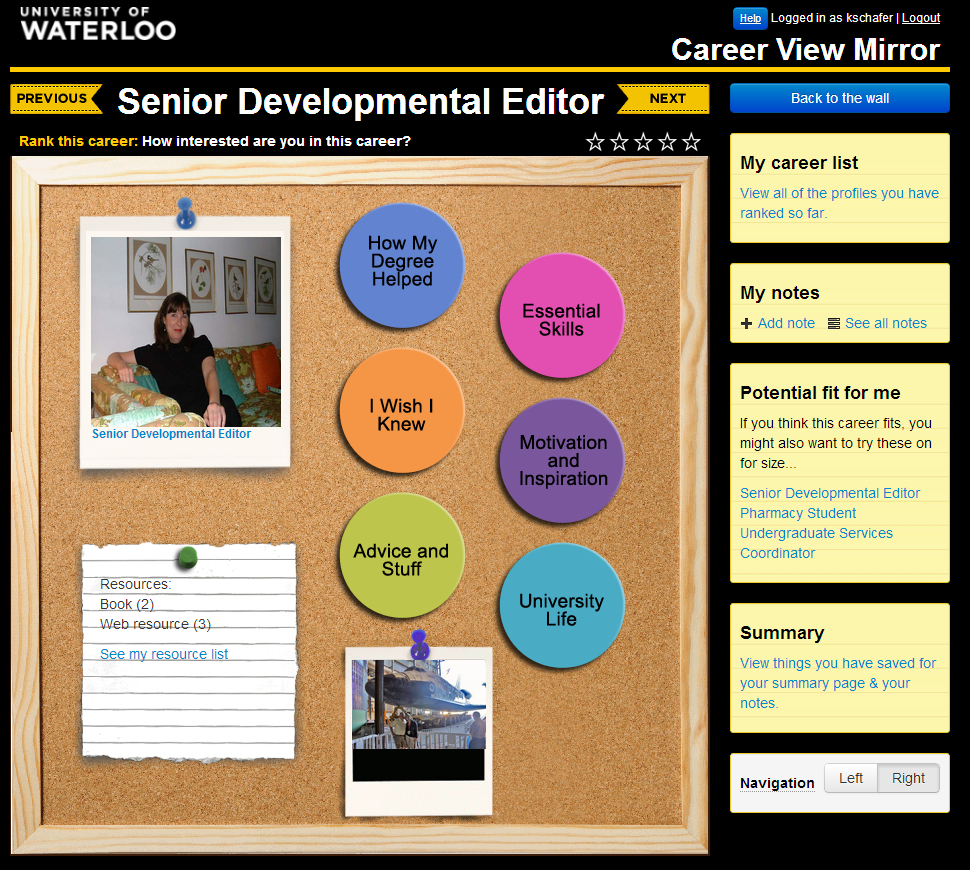This screenshot has width=970, height=870.
Task: Click the Back to the wall button
Action: pos(839,98)
